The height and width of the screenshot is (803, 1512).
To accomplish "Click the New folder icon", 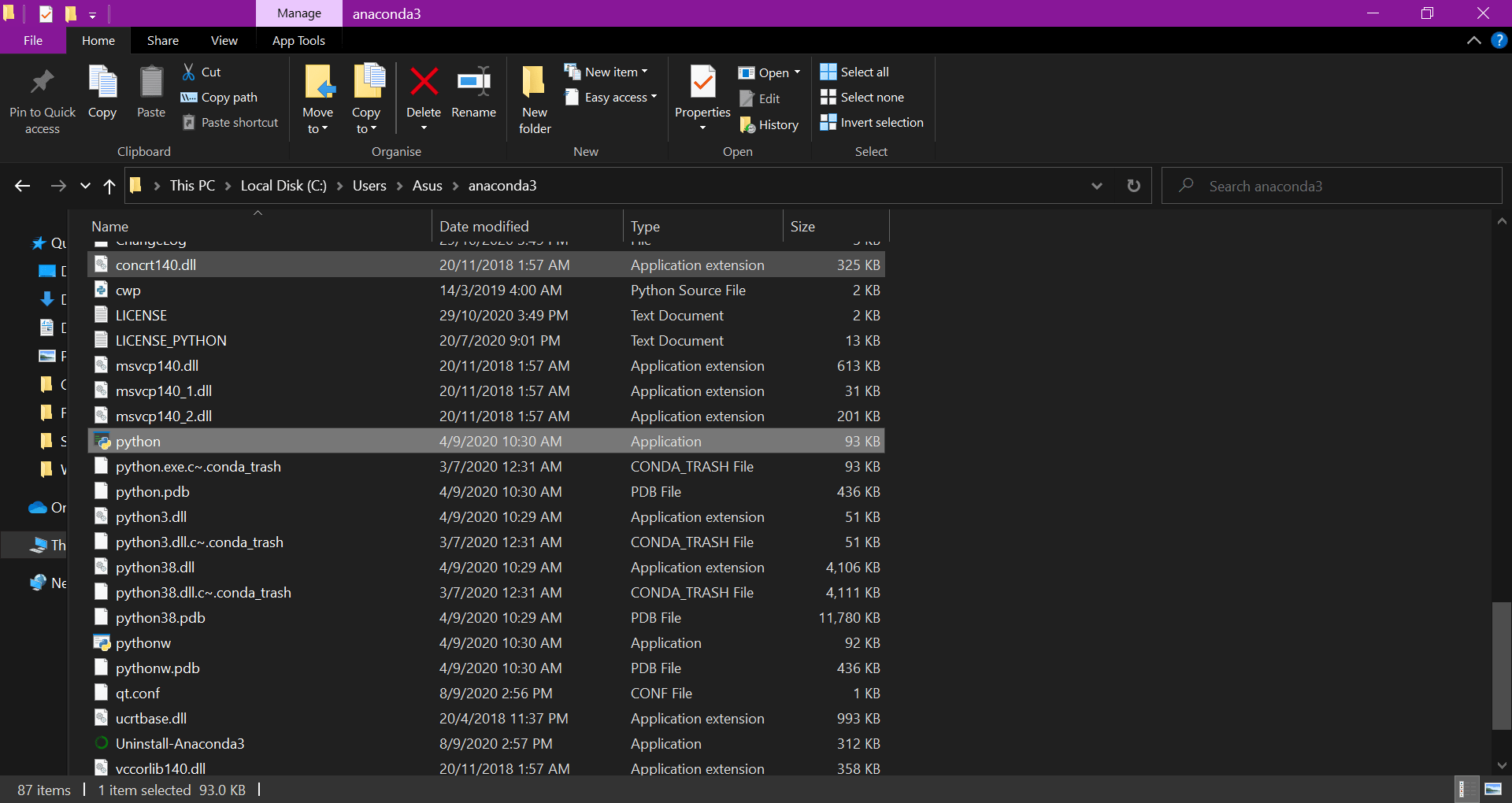I will click(534, 82).
